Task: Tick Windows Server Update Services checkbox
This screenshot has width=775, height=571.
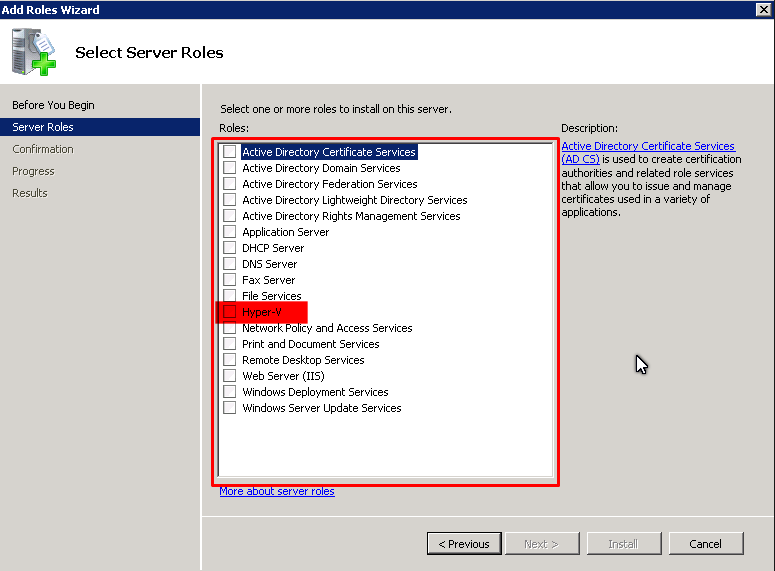Action: 229,407
